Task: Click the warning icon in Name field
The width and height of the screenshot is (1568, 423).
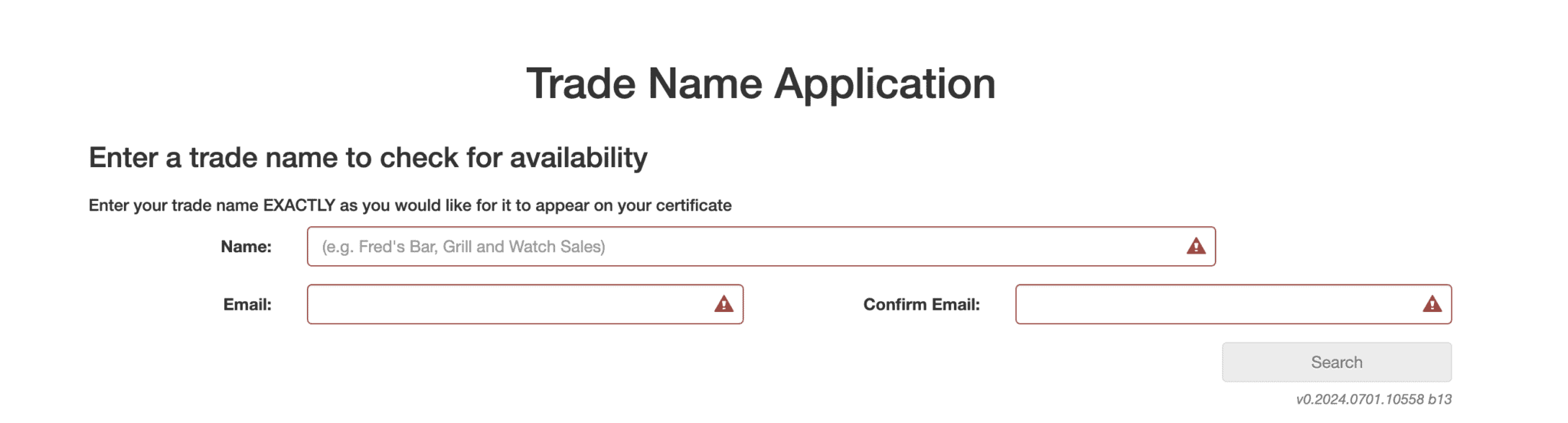Action: click(1195, 246)
